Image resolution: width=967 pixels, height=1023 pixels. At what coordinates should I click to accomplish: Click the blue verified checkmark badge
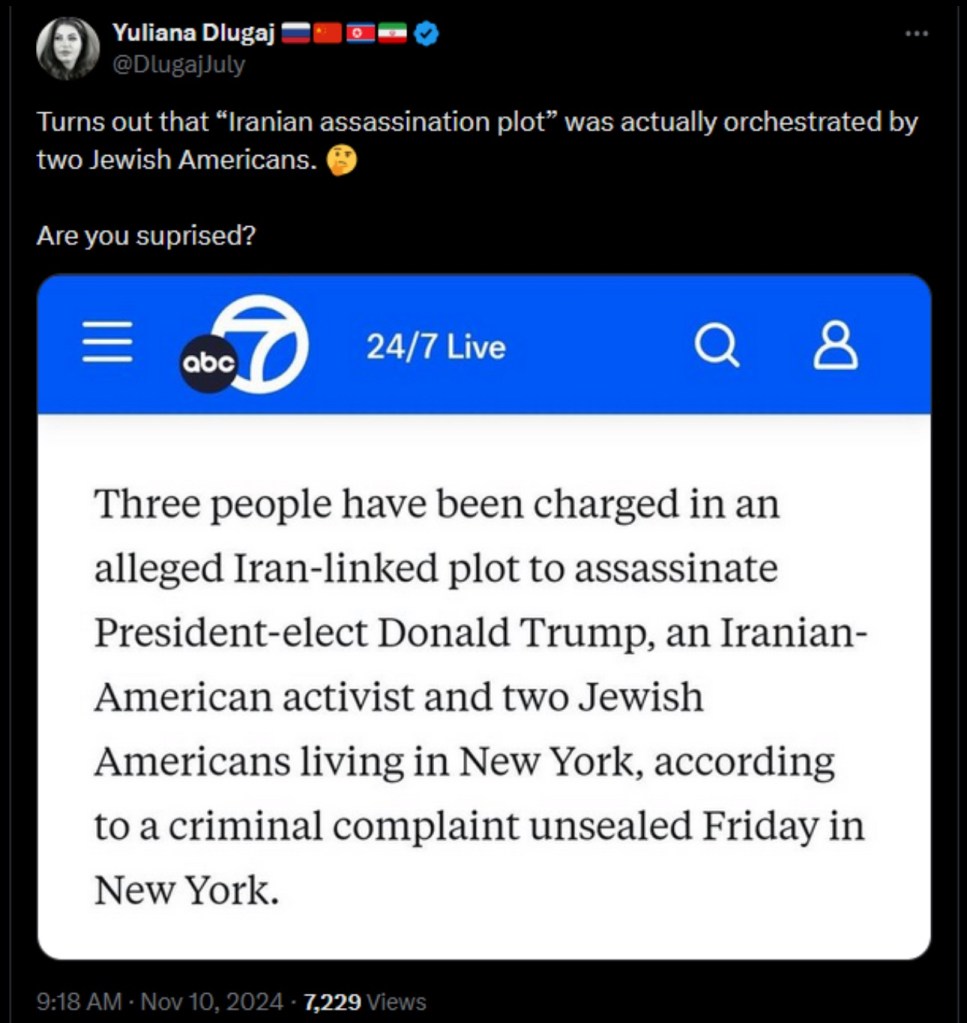pyautogui.click(x=427, y=35)
